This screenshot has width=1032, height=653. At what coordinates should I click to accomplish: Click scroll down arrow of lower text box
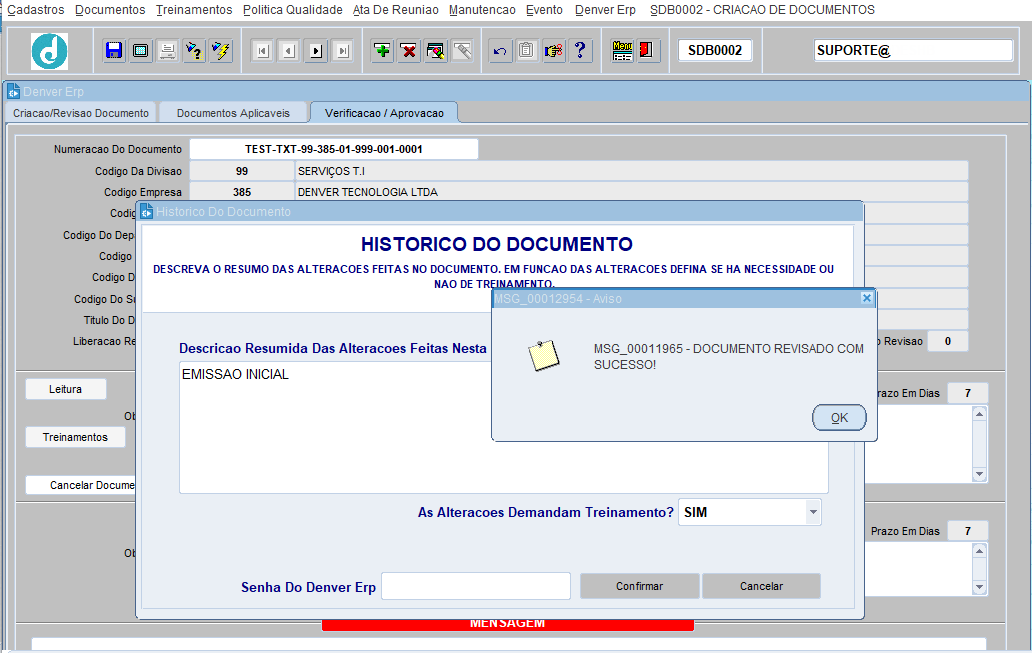click(979, 587)
